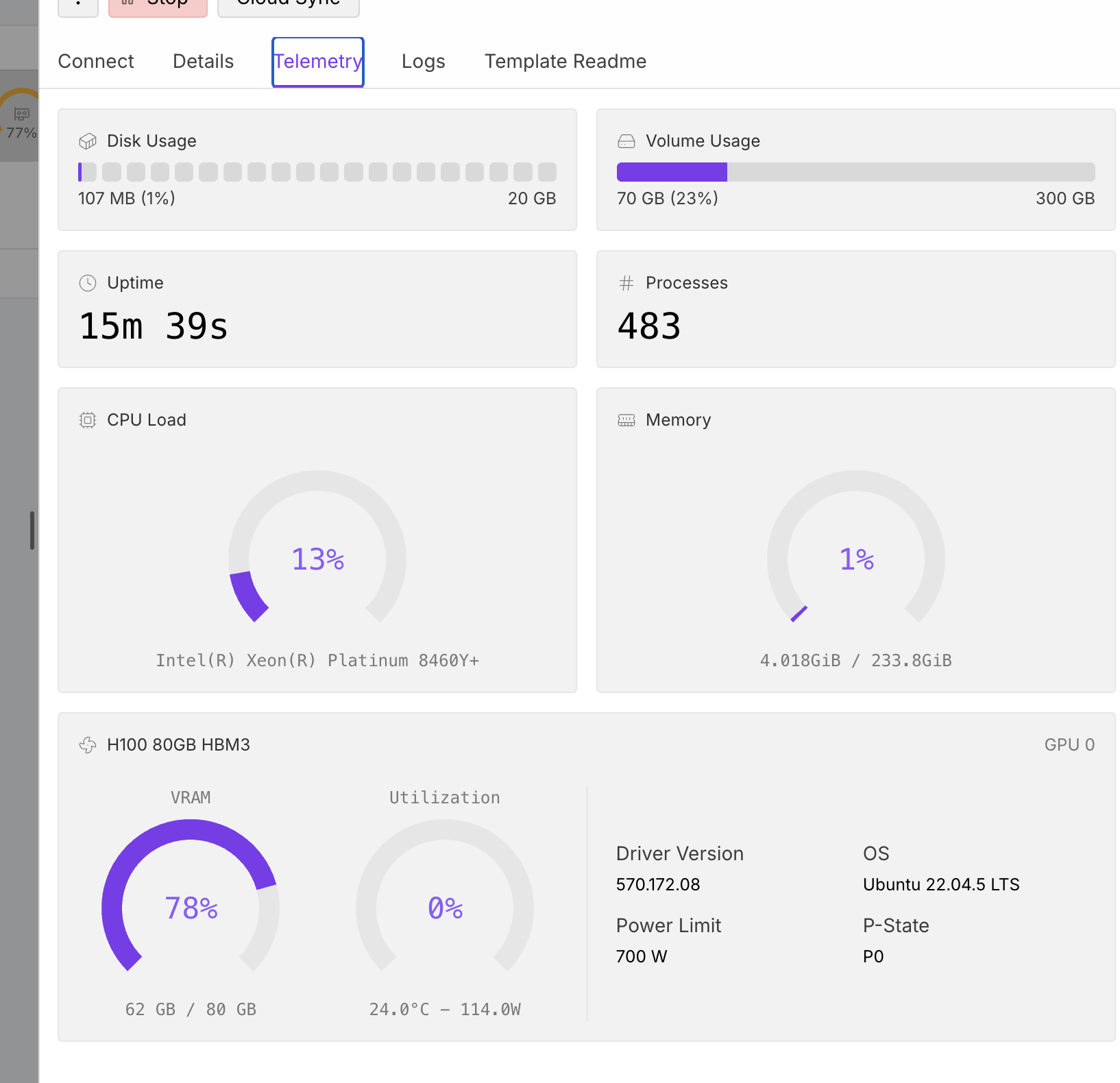Click the Volume Usage progress bar
Image resolution: width=1120 pixels, height=1083 pixels.
(855, 172)
